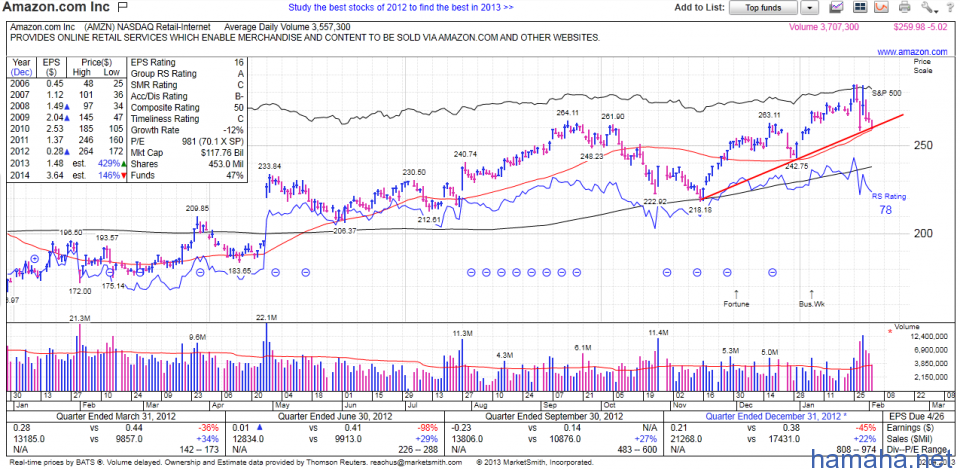
Task: Open the line chart view icon
Action: (836, 7)
